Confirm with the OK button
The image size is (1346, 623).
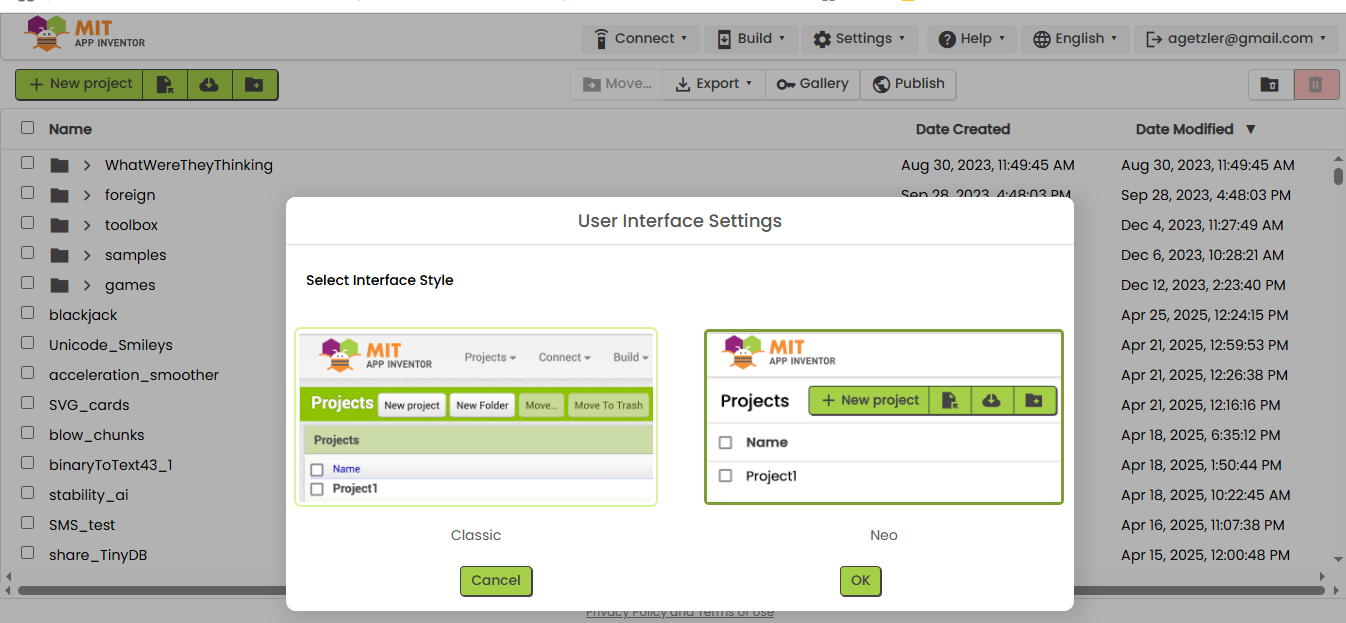(861, 581)
